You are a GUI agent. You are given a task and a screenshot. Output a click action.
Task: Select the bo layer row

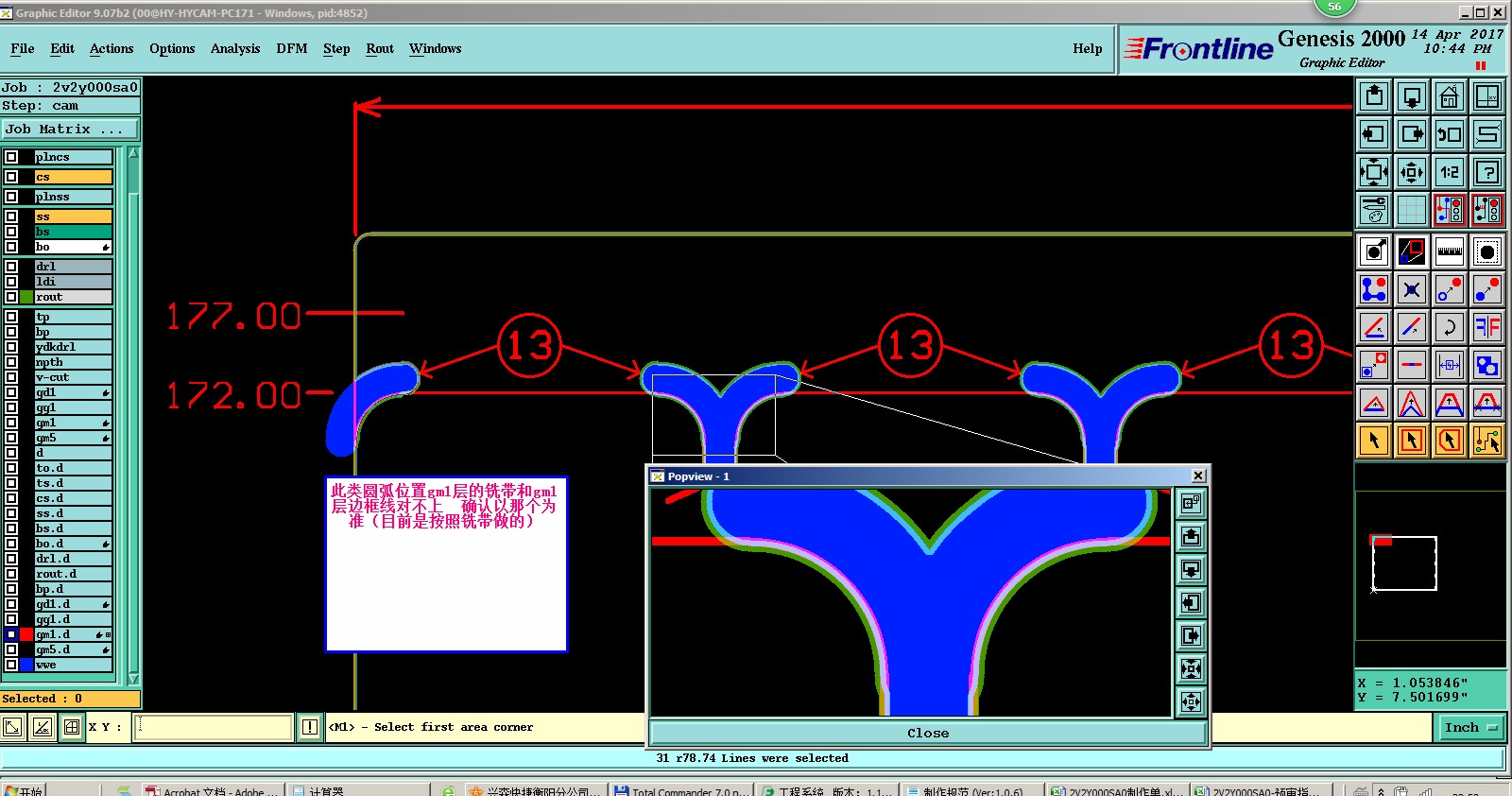[x=73, y=247]
